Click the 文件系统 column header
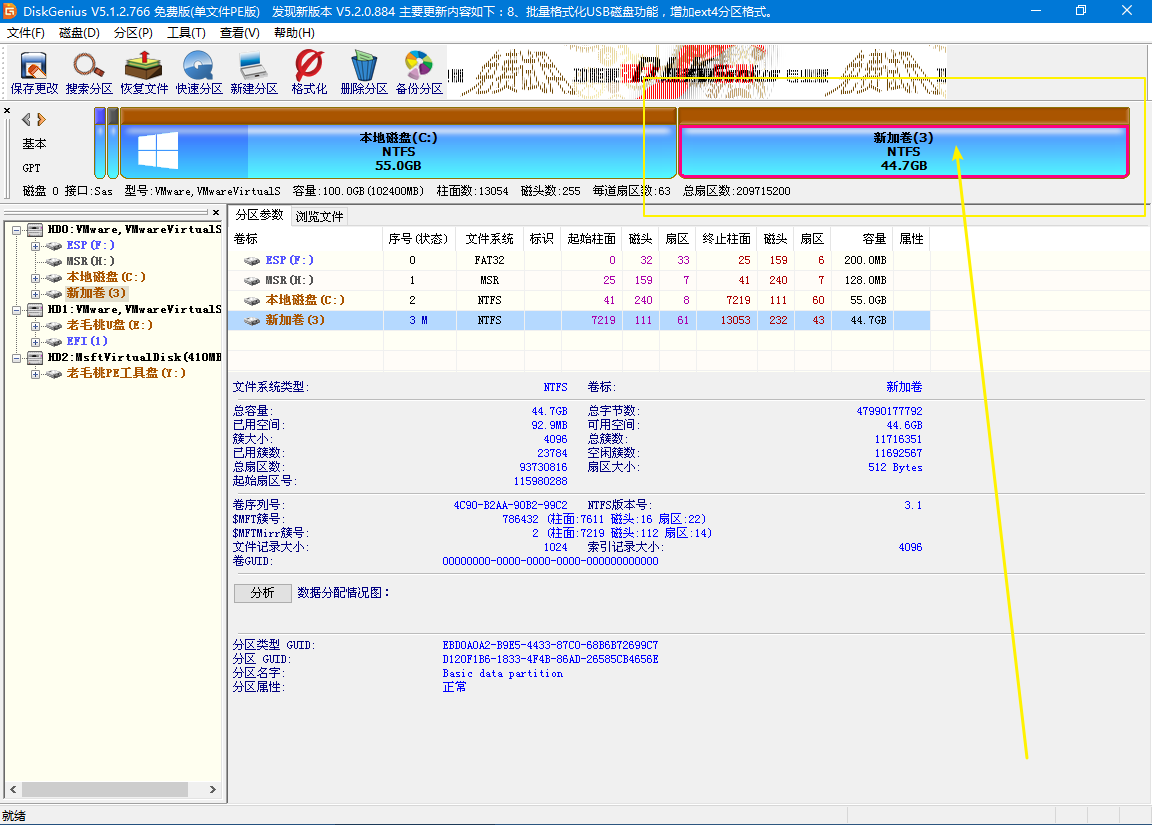The height and width of the screenshot is (825, 1152). (490, 239)
